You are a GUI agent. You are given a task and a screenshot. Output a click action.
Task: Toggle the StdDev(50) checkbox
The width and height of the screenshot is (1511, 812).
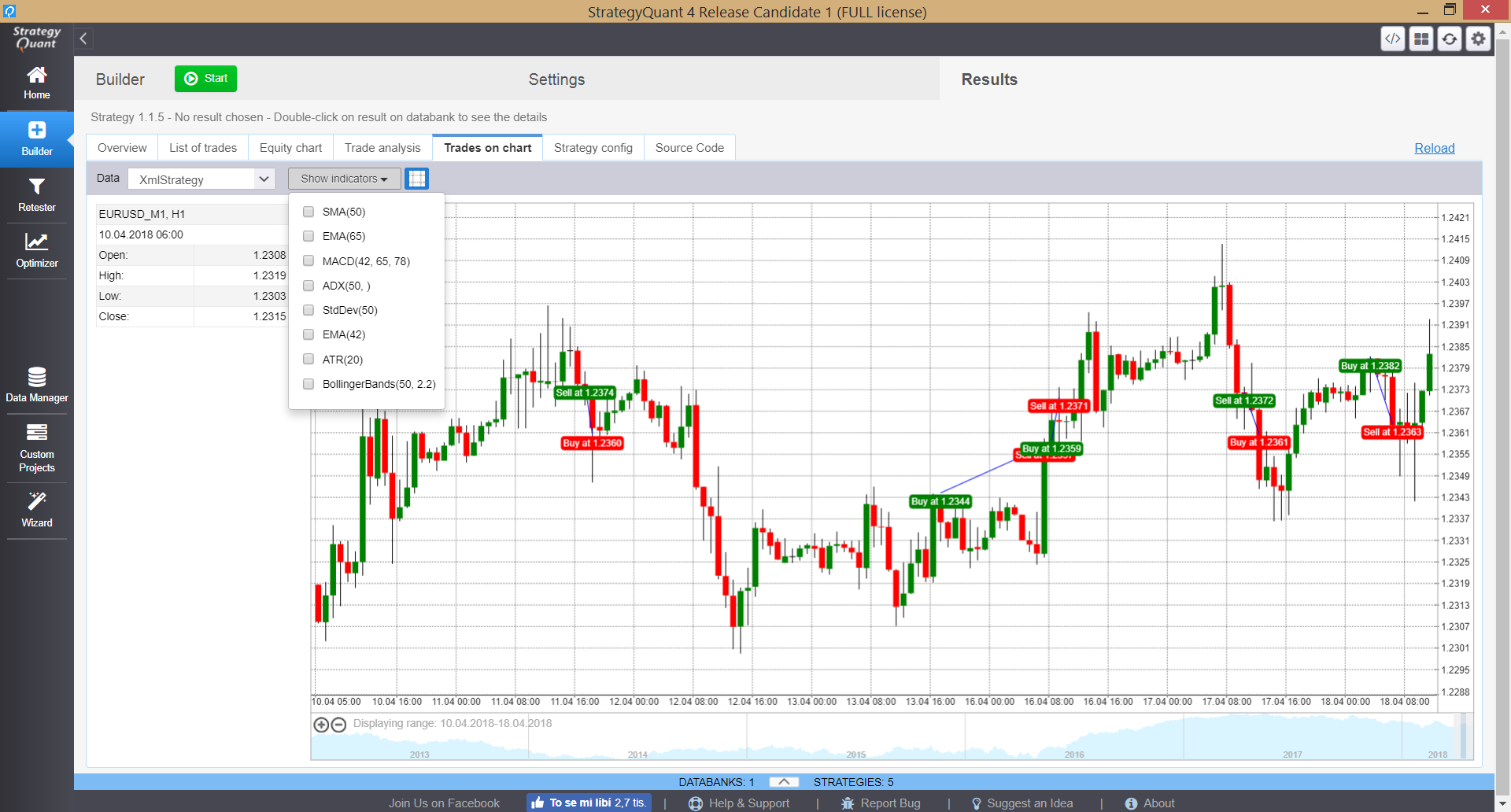[x=308, y=310]
